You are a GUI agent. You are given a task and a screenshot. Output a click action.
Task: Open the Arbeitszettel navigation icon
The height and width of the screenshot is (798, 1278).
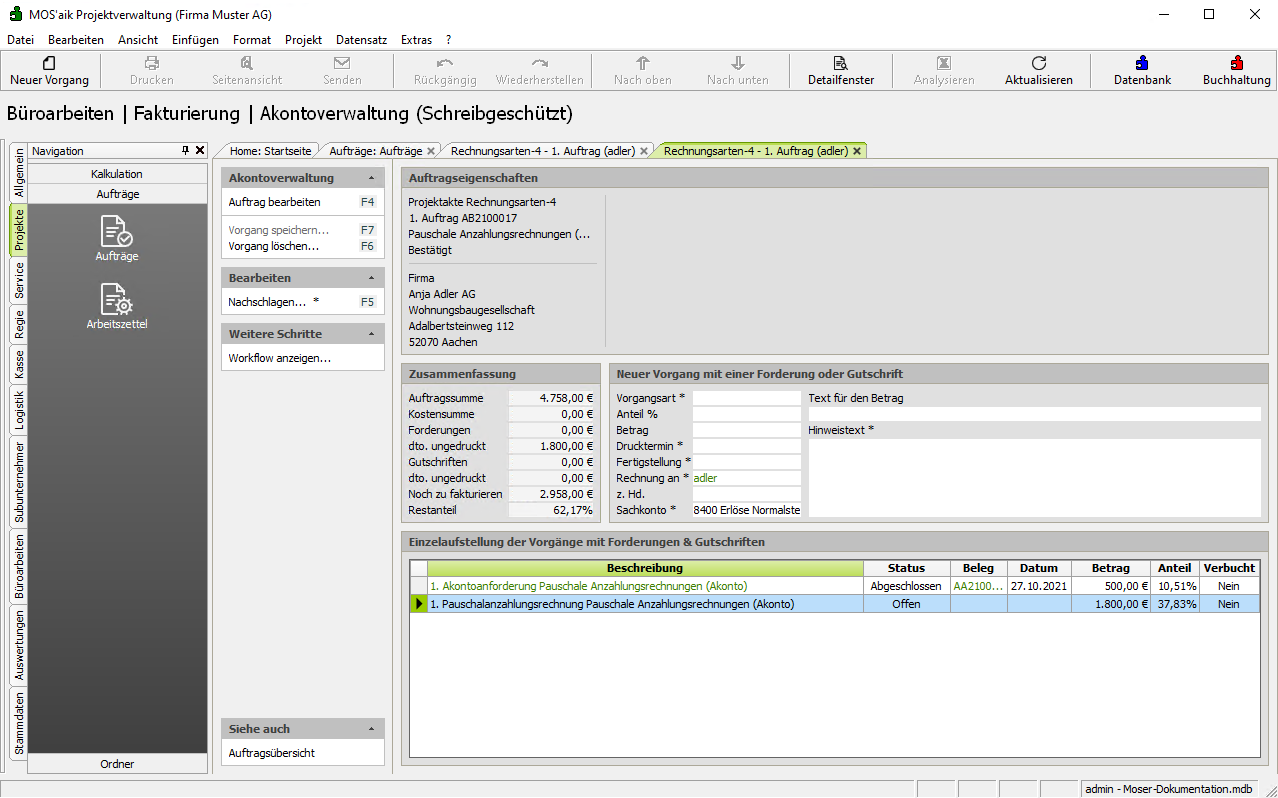117,300
